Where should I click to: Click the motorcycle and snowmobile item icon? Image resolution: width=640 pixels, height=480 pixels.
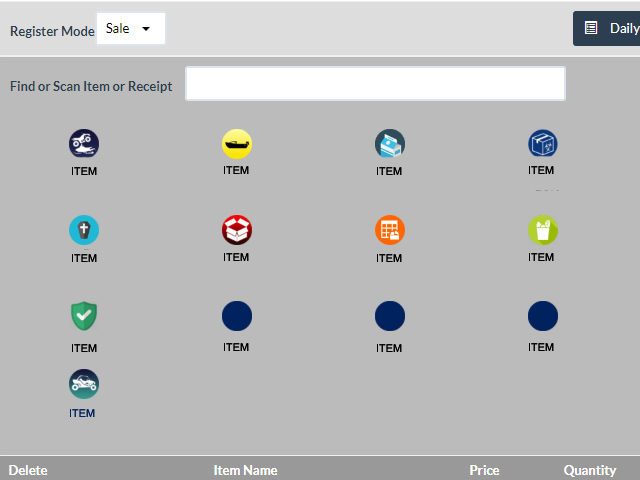click(84, 144)
